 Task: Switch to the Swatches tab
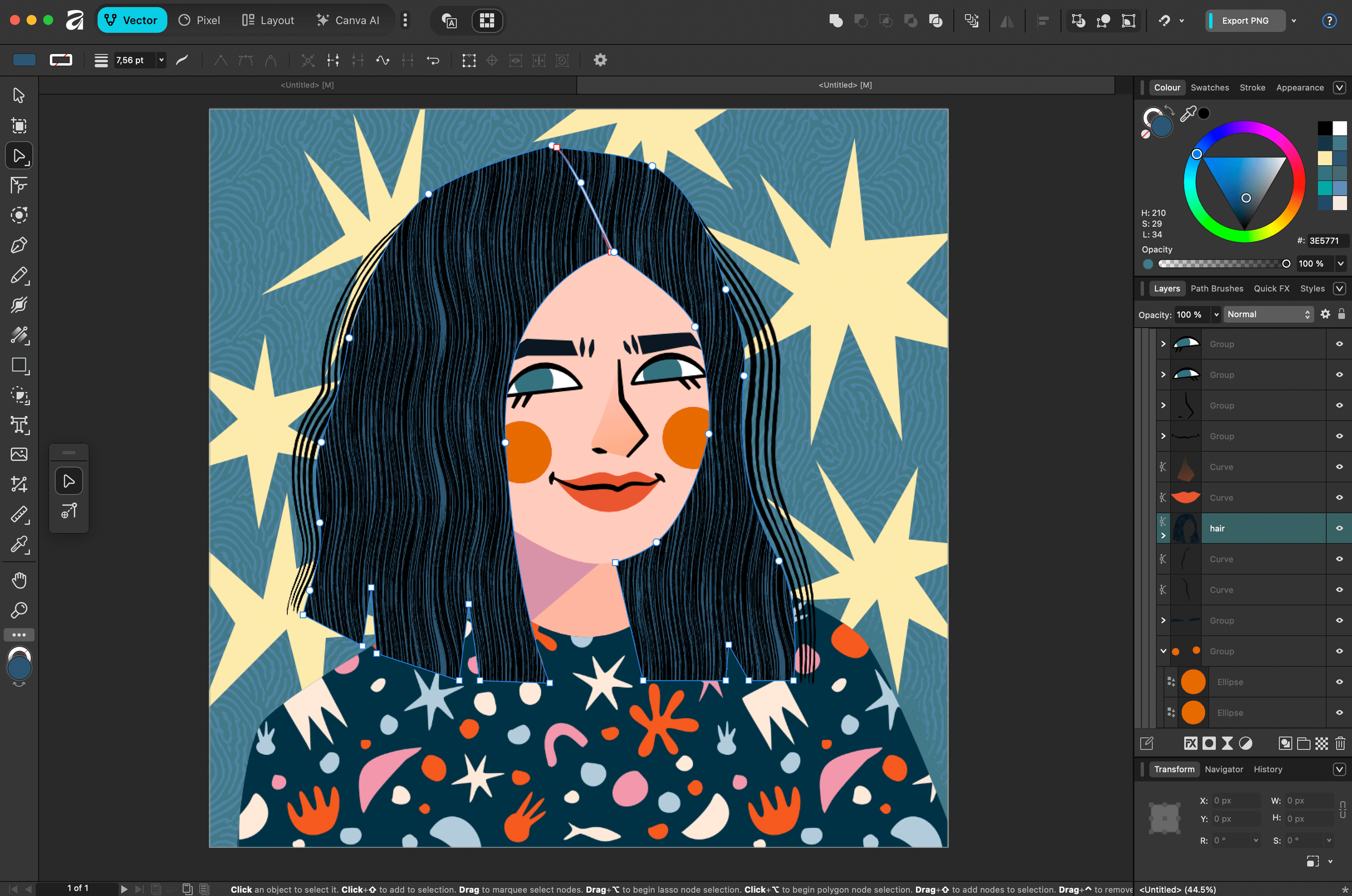pos(1209,88)
